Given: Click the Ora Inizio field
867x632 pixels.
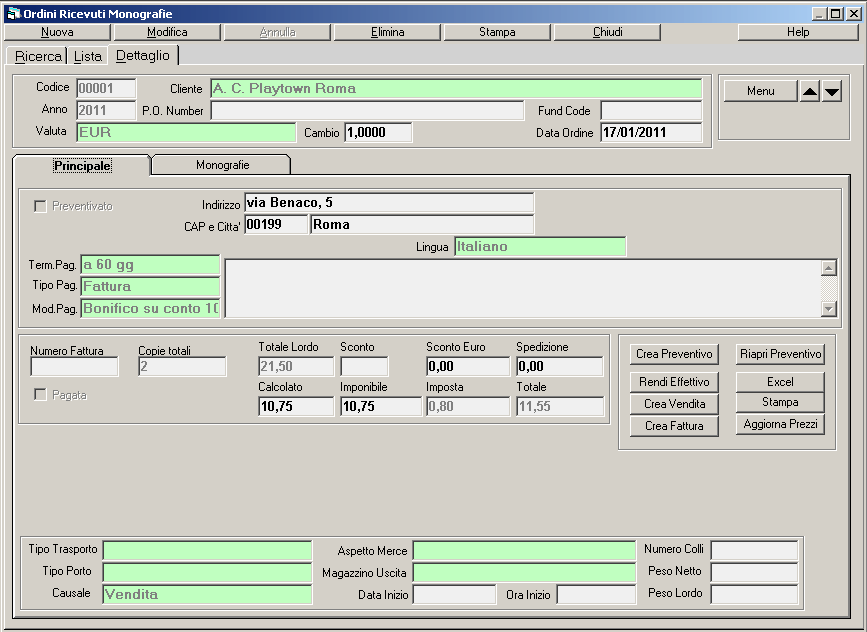Looking at the screenshot, I should (596, 595).
